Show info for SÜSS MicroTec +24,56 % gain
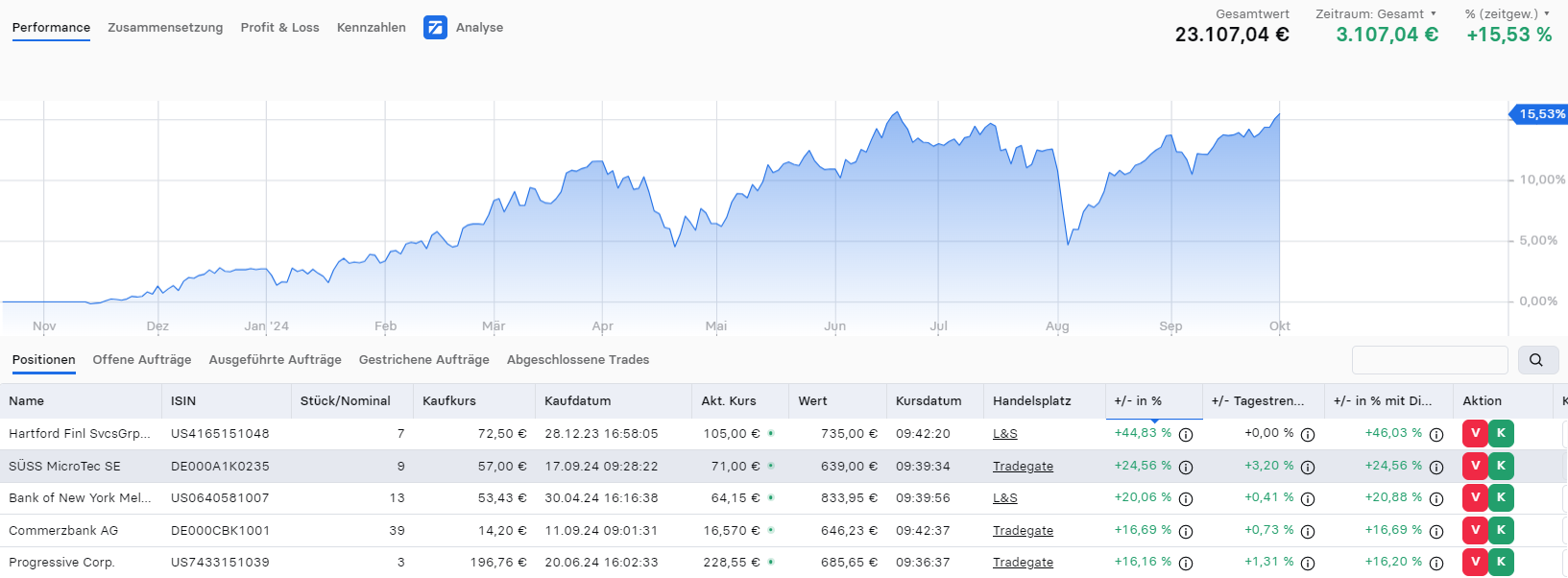Viewport: 1568px width, 578px height. [x=1186, y=467]
